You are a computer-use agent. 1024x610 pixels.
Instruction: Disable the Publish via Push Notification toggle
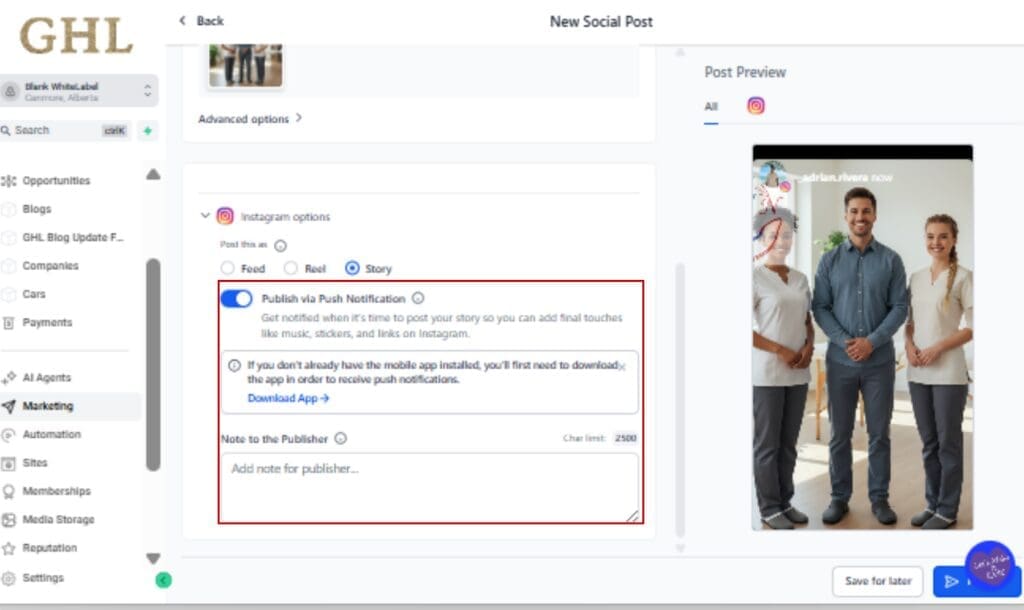click(x=236, y=299)
